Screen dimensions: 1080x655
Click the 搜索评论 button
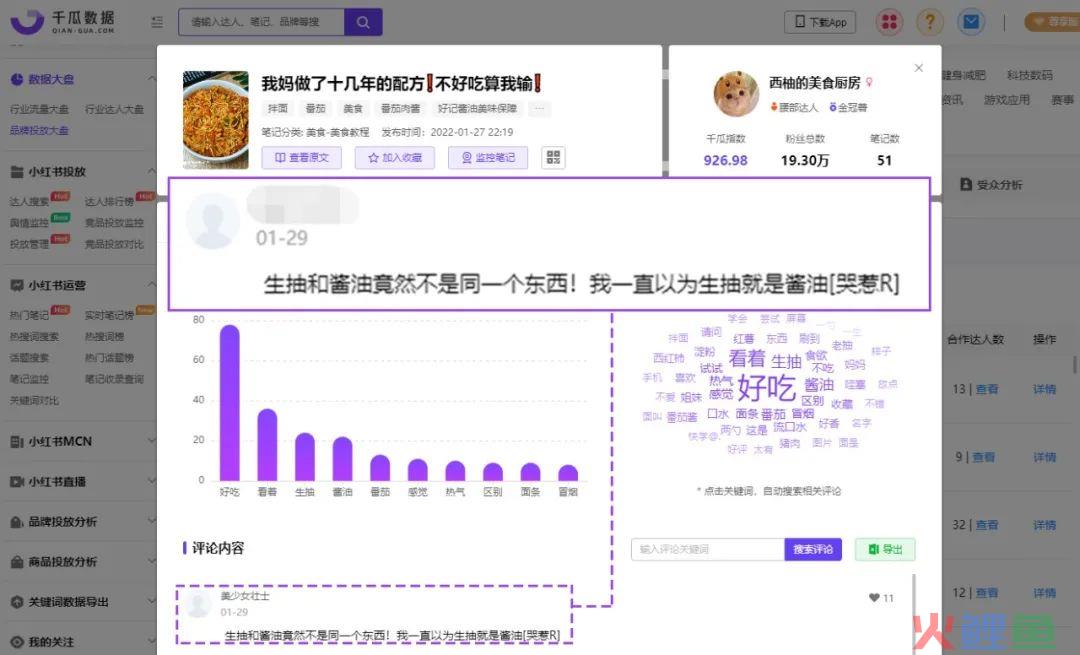pos(813,550)
